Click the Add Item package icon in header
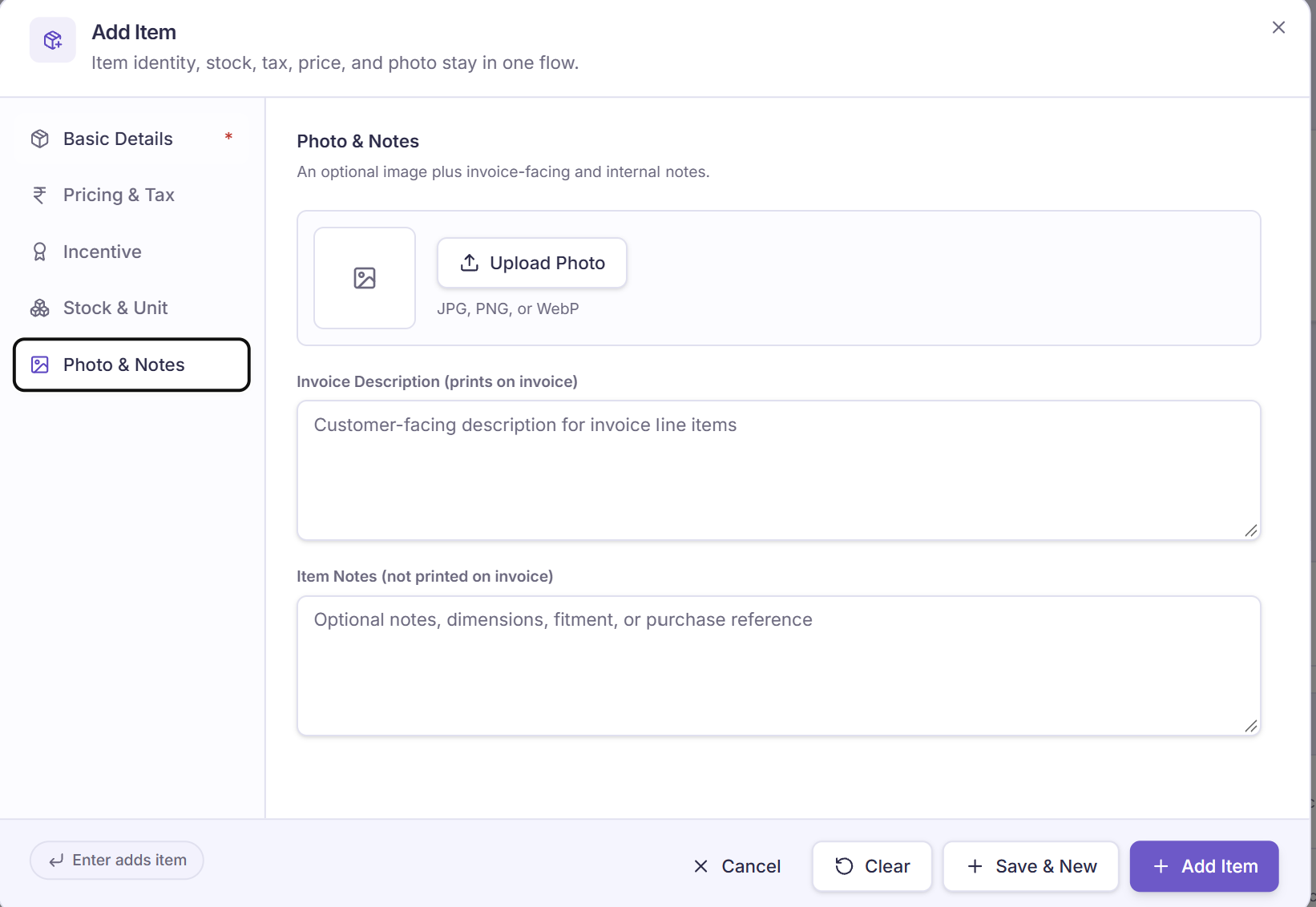The height and width of the screenshot is (907, 1316). click(53, 40)
